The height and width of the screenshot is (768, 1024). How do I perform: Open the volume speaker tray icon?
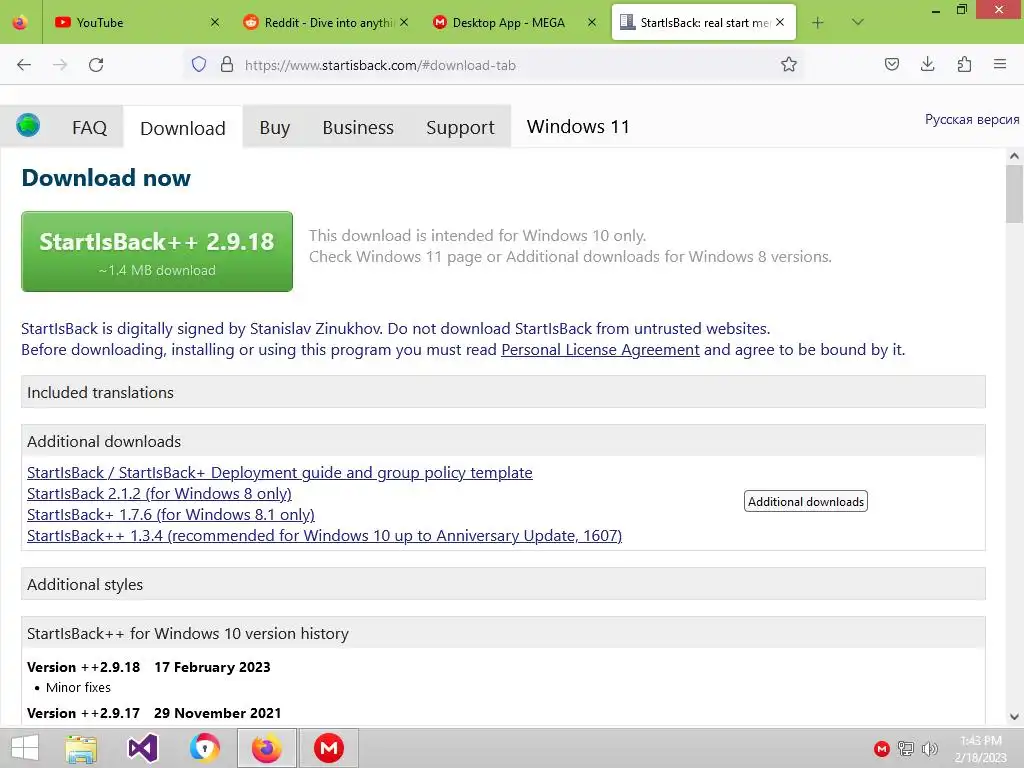click(929, 748)
